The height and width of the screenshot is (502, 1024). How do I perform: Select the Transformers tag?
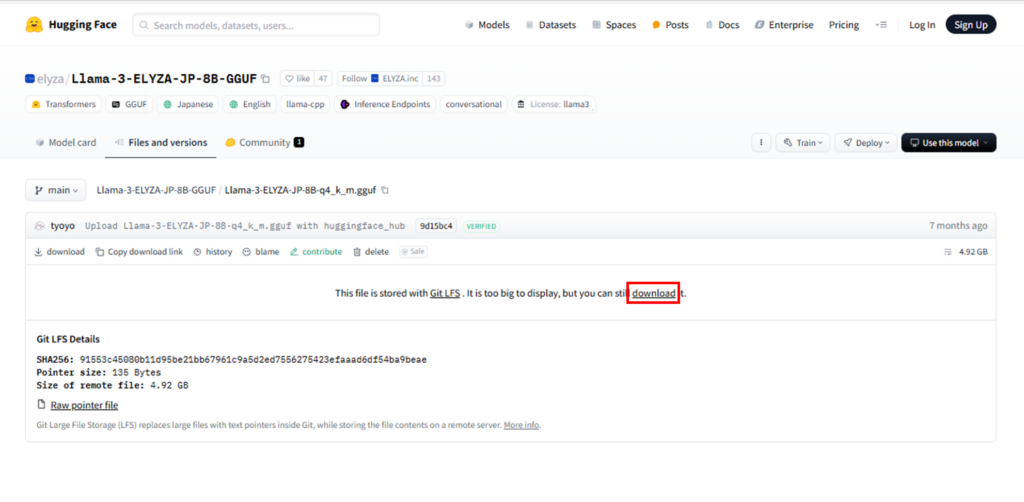coord(63,104)
